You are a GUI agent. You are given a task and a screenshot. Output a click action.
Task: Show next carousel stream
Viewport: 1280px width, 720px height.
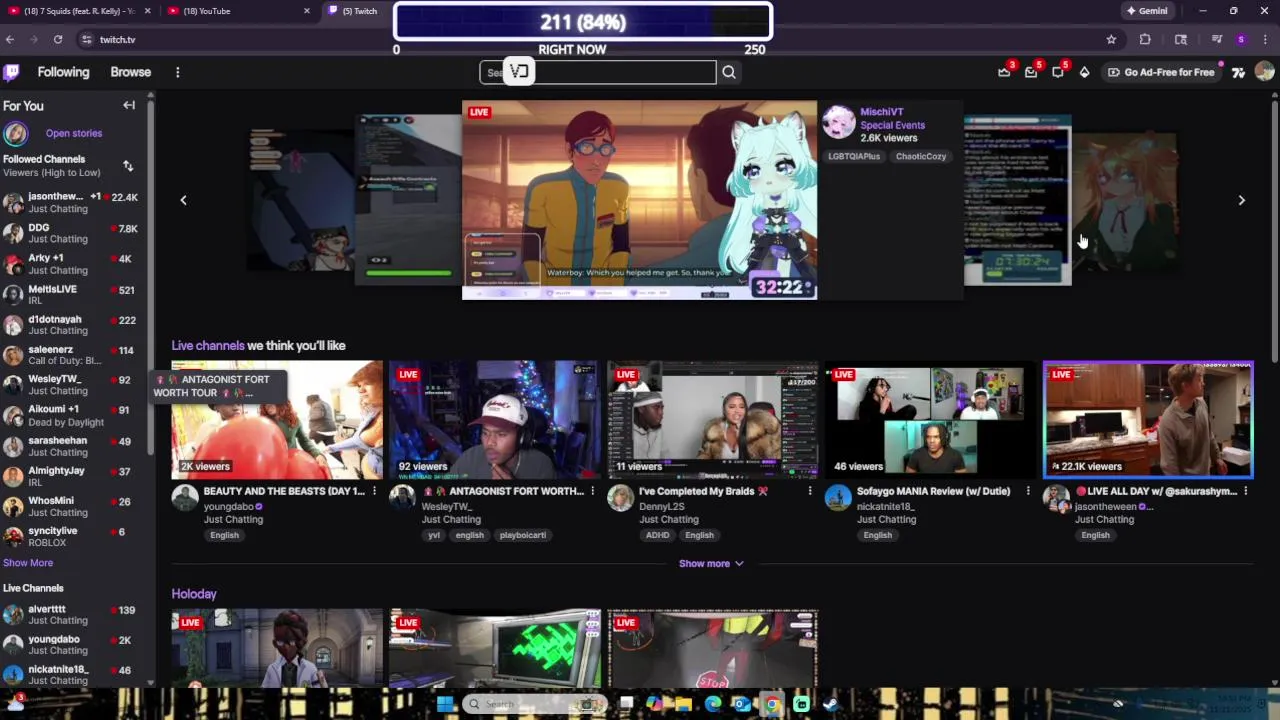point(1241,200)
